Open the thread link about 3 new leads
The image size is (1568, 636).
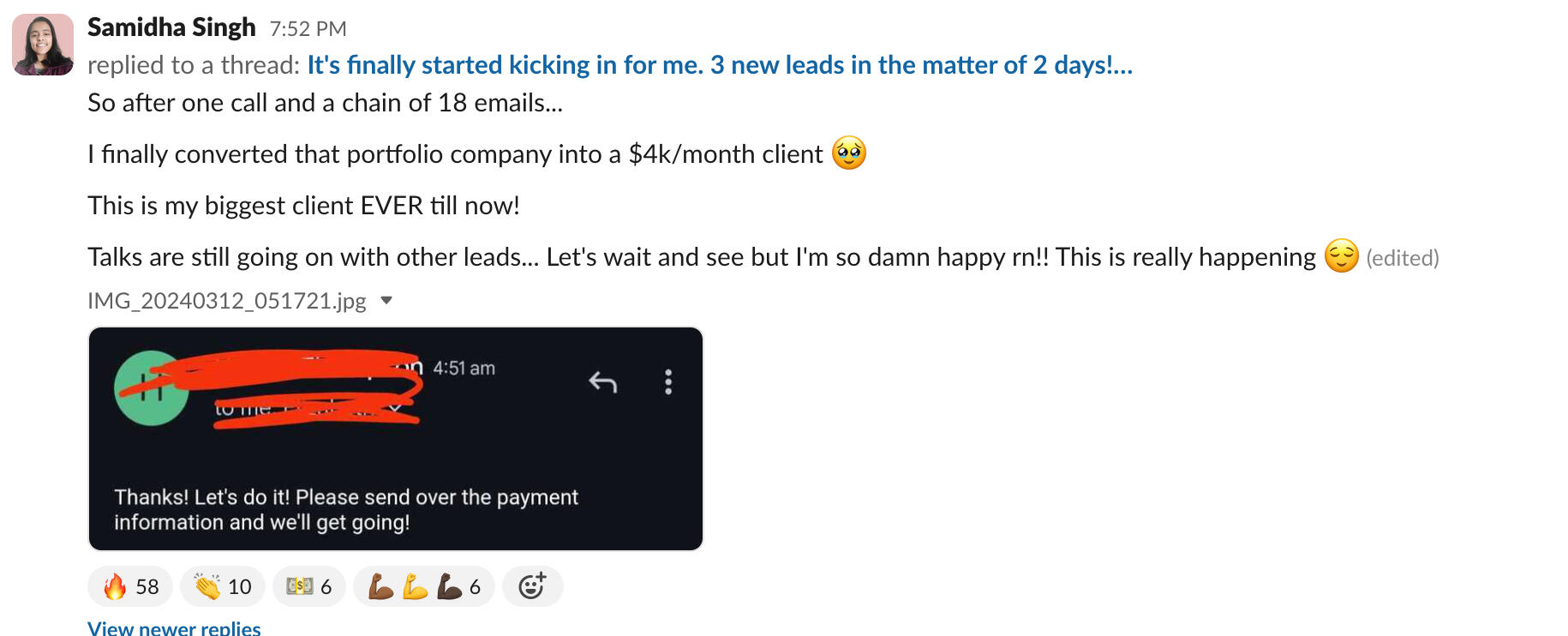coord(719,65)
